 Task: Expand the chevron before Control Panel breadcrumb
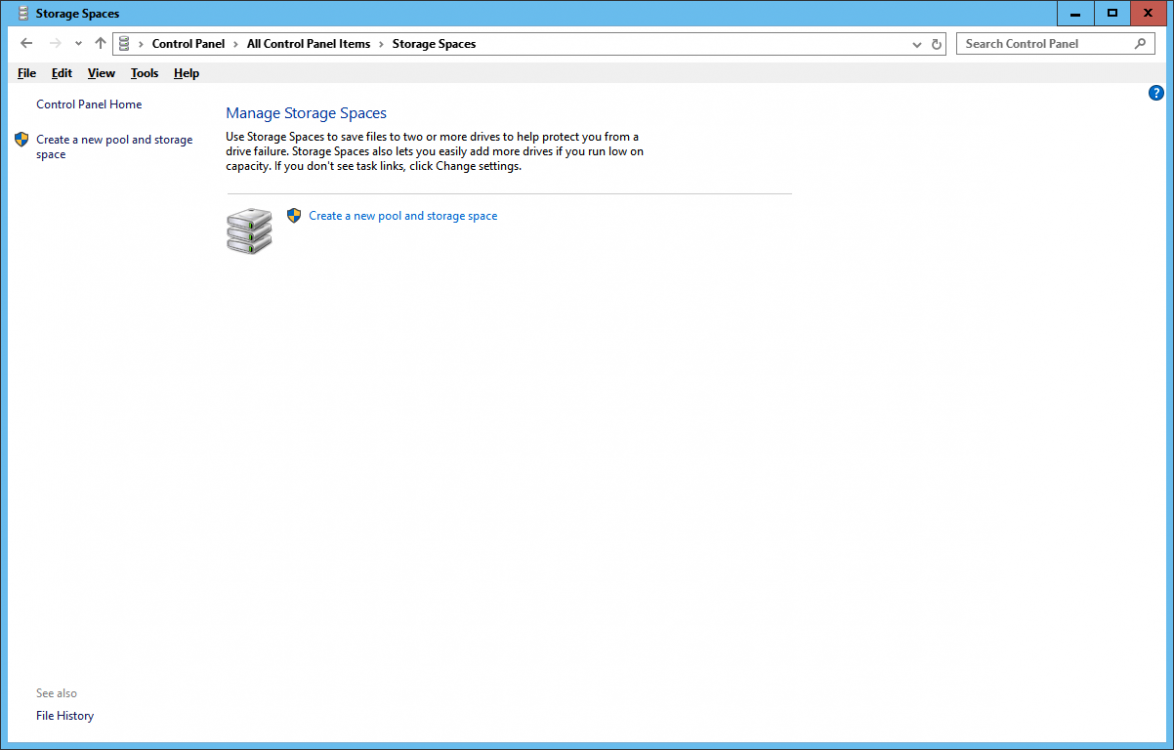click(x=141, y=44)
